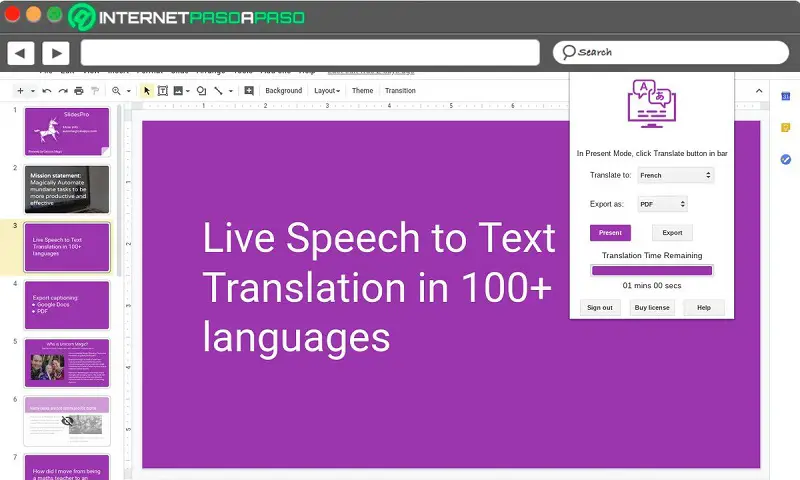The height and width of the screenshot is (480, 800).
Task: Select slide 1 SlidesPro thumbnail
Action: 67,132
